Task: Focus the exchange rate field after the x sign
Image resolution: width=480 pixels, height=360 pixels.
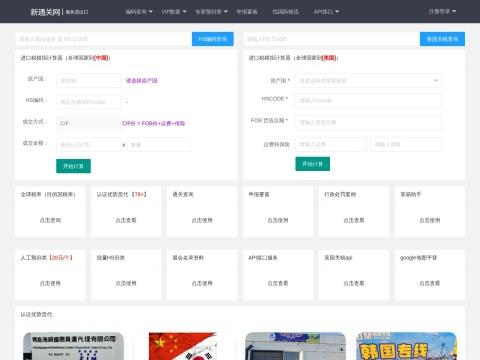Action: click(159, 145)
